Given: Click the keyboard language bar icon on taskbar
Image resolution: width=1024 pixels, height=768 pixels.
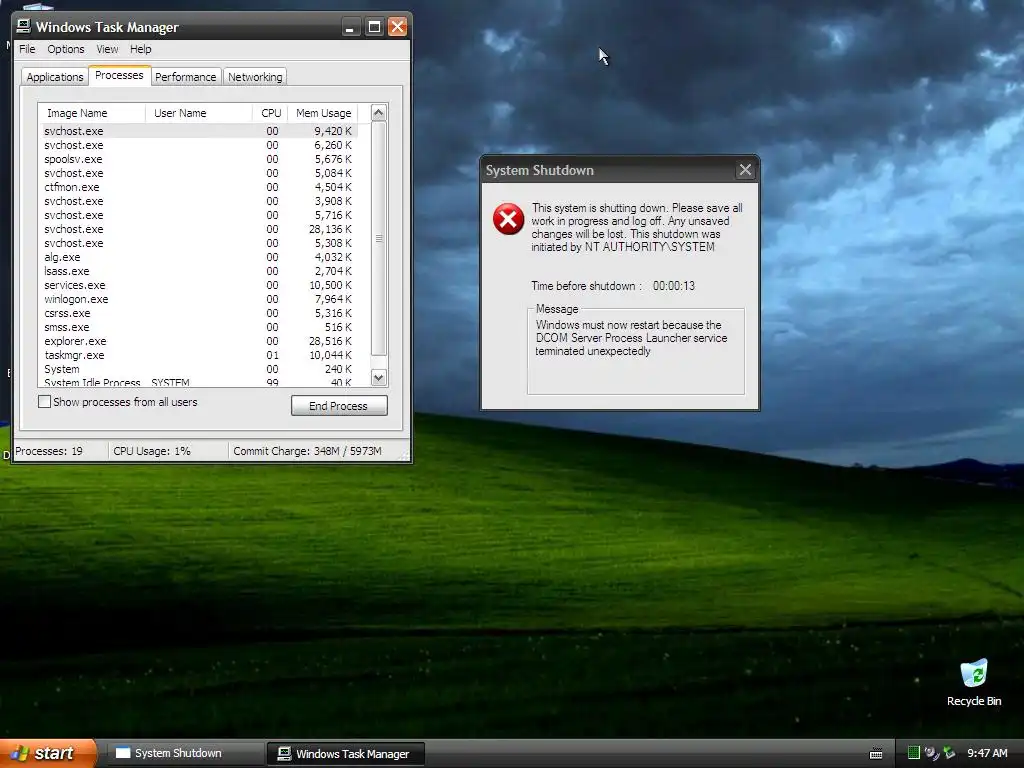Looking at the screenshot, I should [x=876, y=754].
